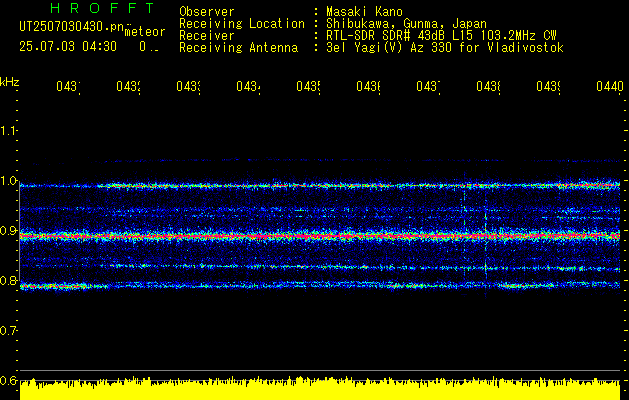This screenshot has height=400, width=629.
Task: Click the 0433 time marker
Action: [188, 86]
